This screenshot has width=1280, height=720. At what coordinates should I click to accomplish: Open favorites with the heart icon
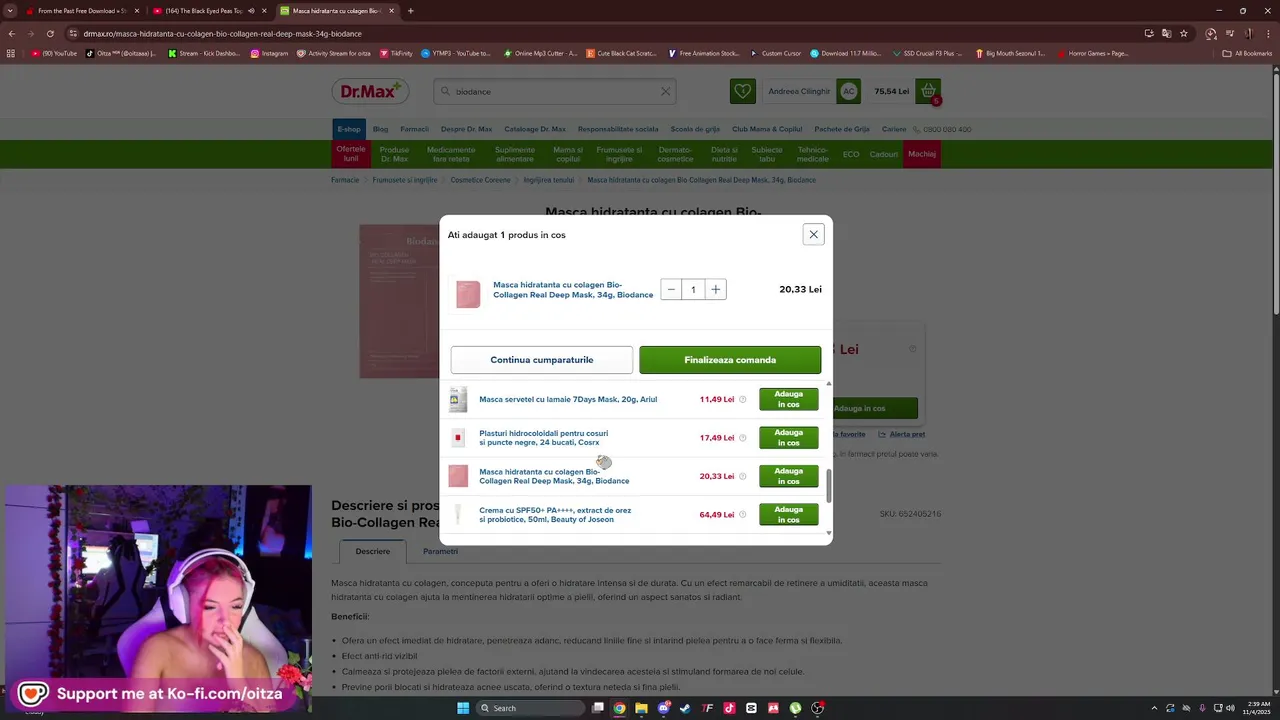(742, 91)
